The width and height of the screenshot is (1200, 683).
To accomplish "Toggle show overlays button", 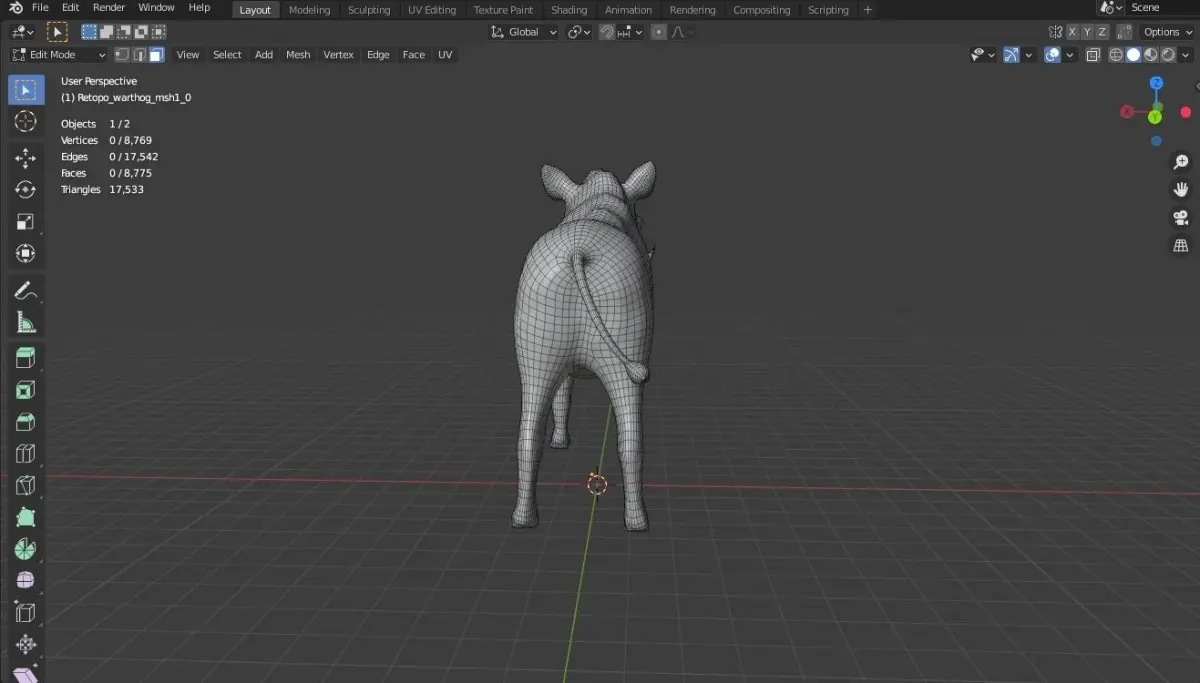I will point(1052,55).
